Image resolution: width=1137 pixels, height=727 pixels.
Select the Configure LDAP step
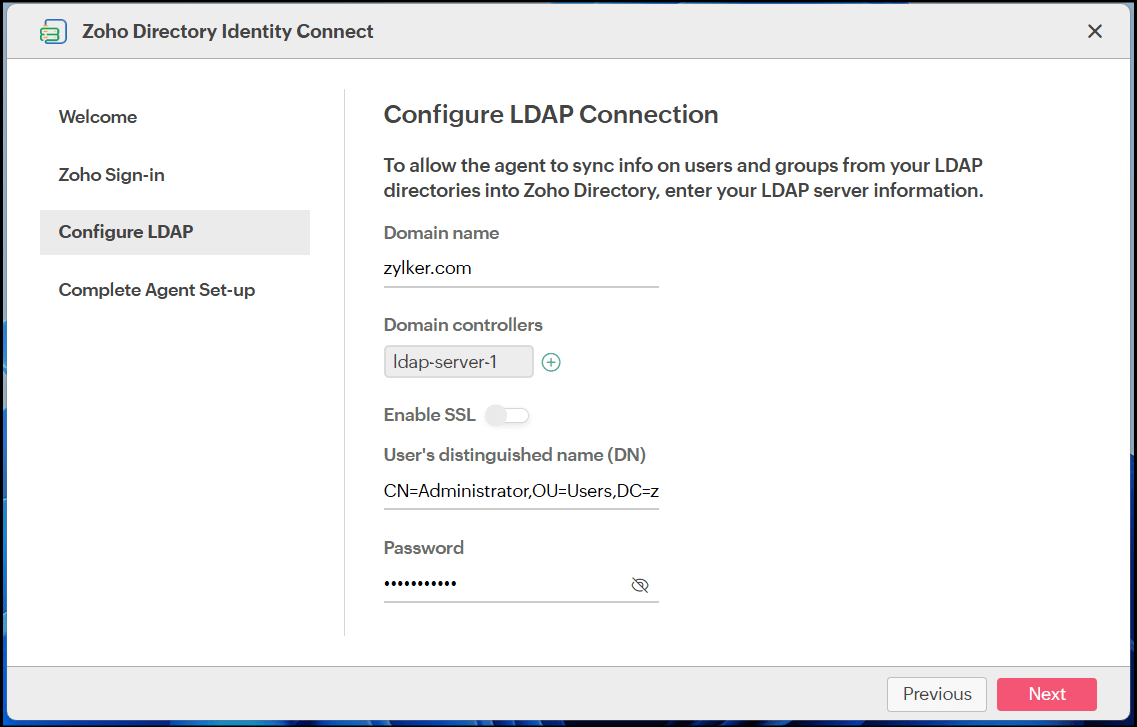coord(126,232)
